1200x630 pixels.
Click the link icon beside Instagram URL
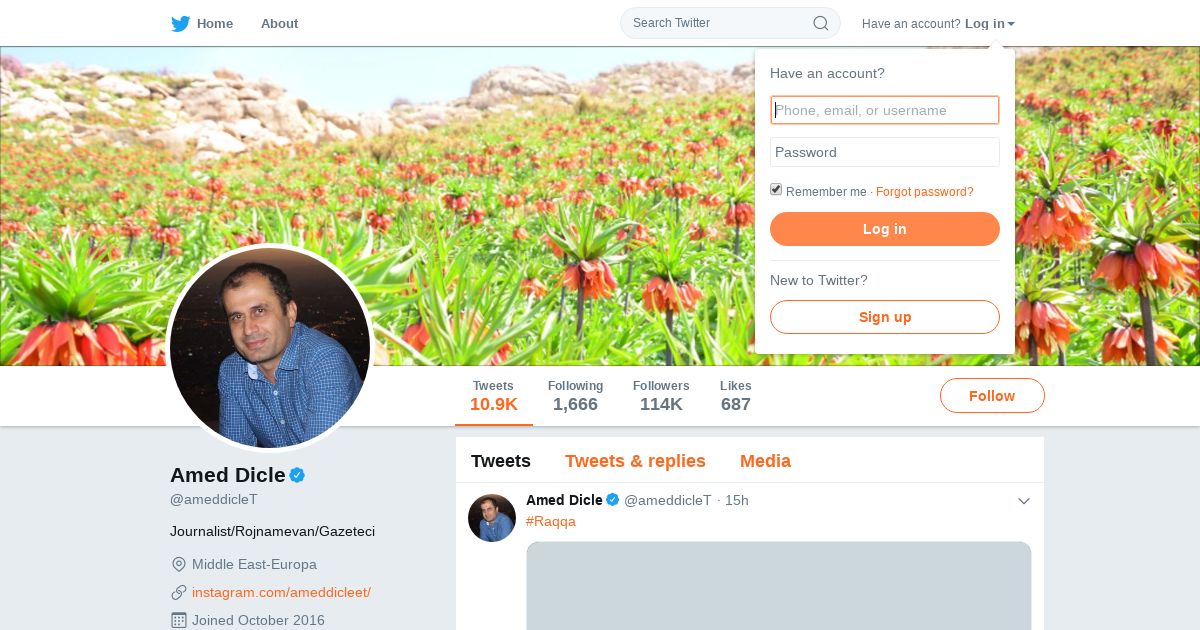pos(179,592)
